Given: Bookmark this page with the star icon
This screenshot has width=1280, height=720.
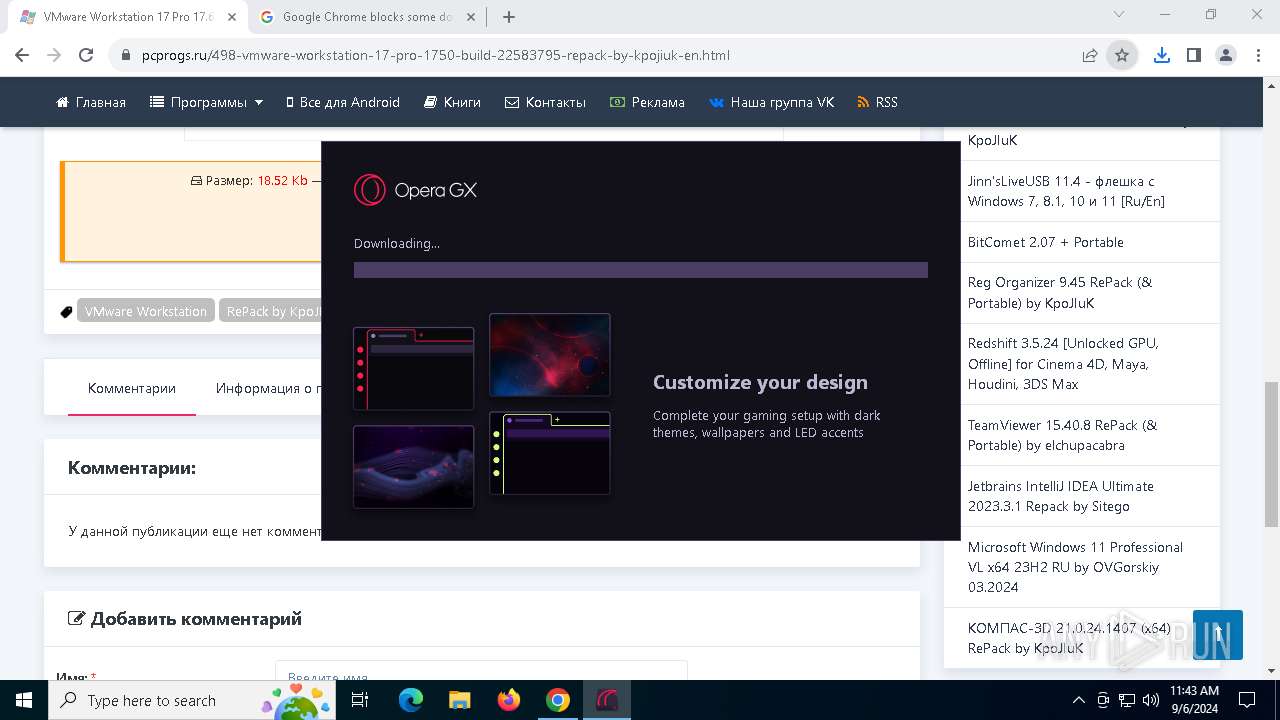Looking at the screenshot, I should [1122, 55].
